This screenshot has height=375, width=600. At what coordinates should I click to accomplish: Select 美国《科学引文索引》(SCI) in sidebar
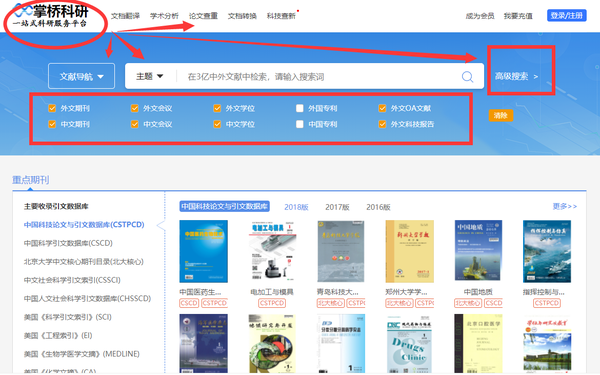(68, 317)
